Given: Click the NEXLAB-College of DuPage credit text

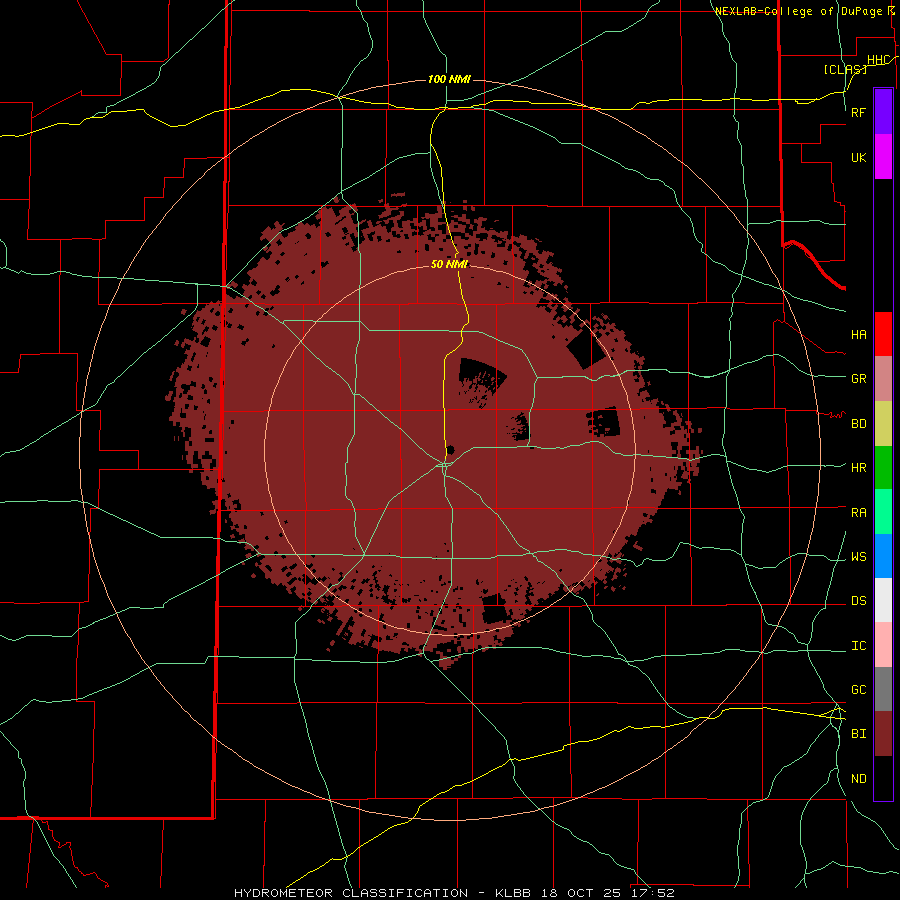Looking at the screenshot, I should [x=799, y=11].
